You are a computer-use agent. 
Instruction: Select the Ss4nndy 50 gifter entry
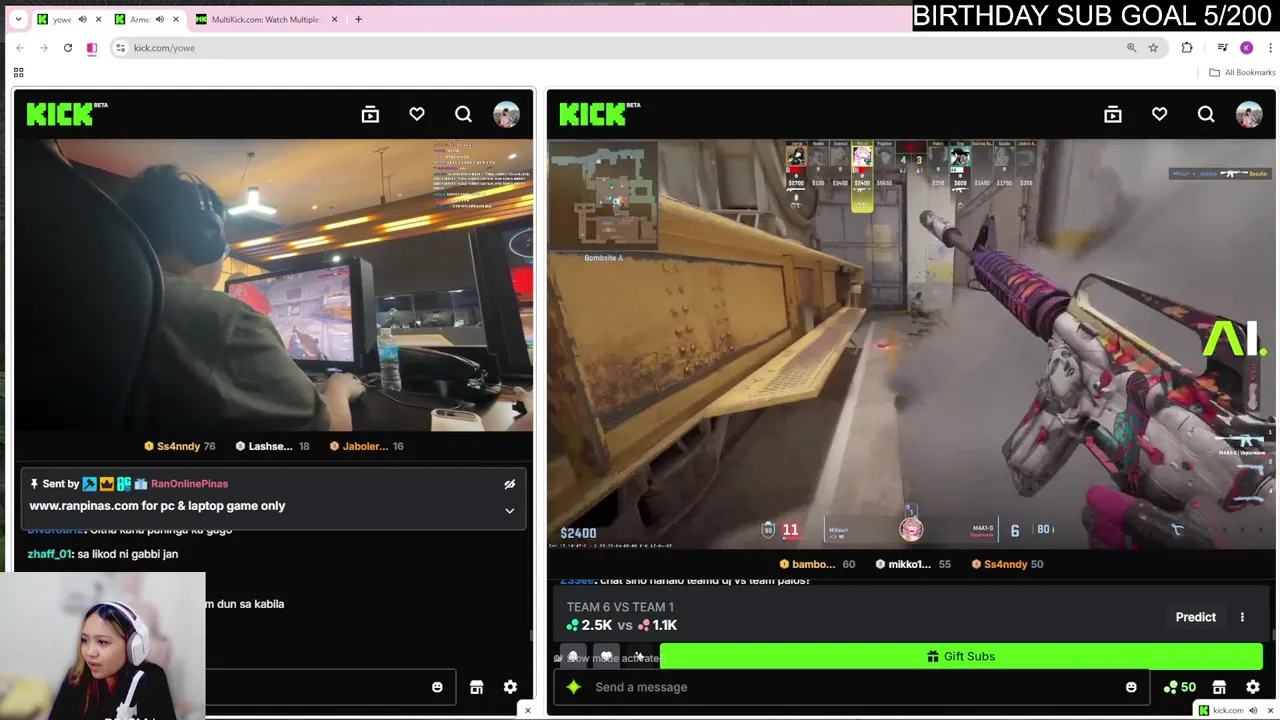click(x=1007, y=564)
